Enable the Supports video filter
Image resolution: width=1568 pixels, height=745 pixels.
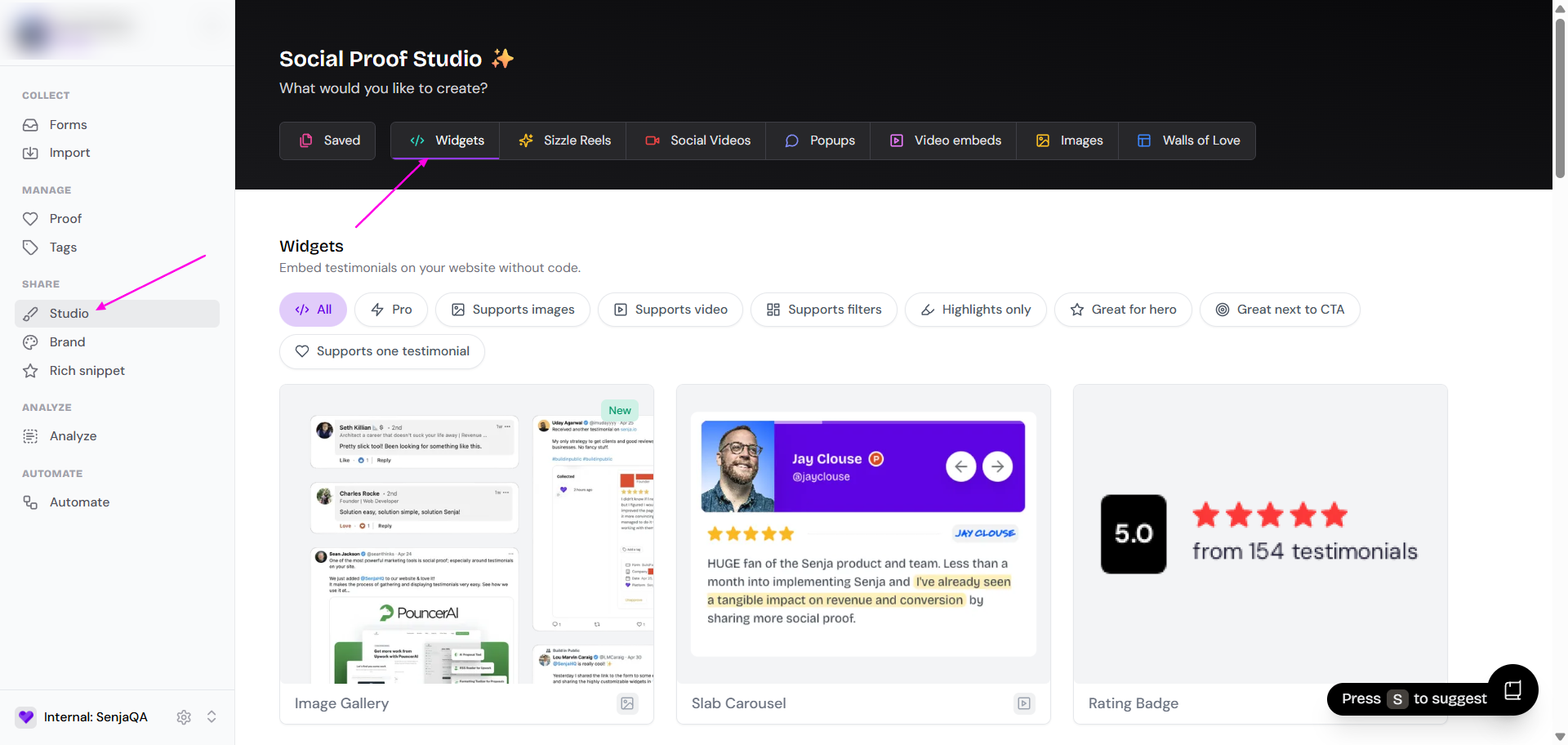(670, 310)
